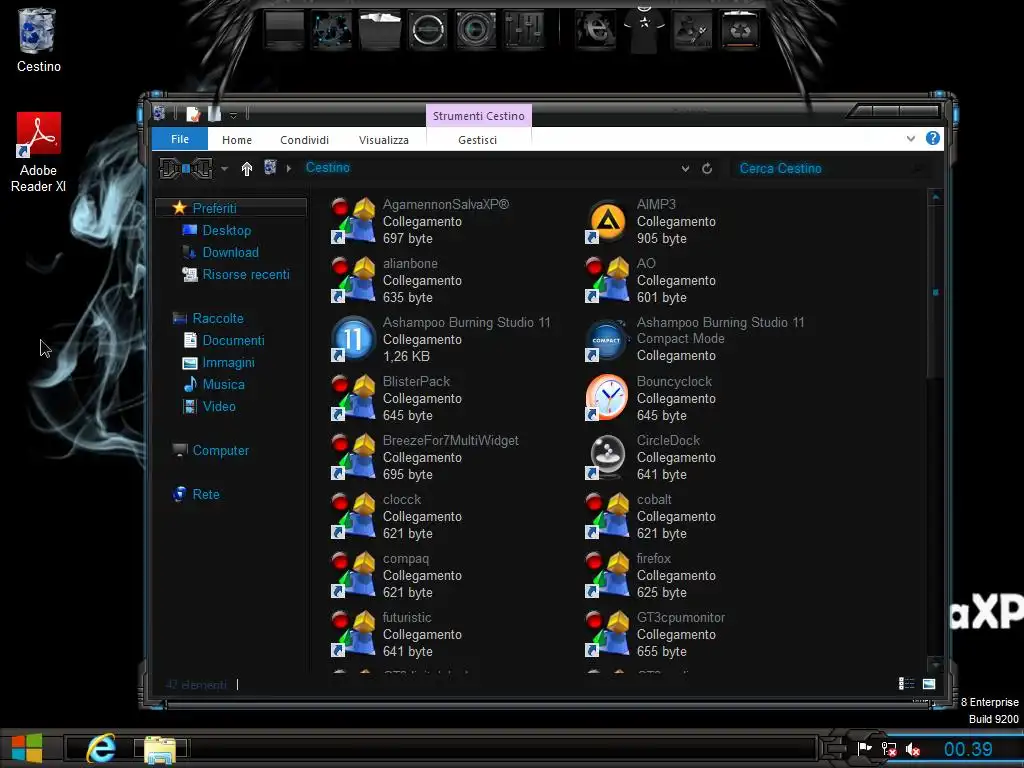
Task: Switch to the Home ribbon tab
Action: coord(236,140)
